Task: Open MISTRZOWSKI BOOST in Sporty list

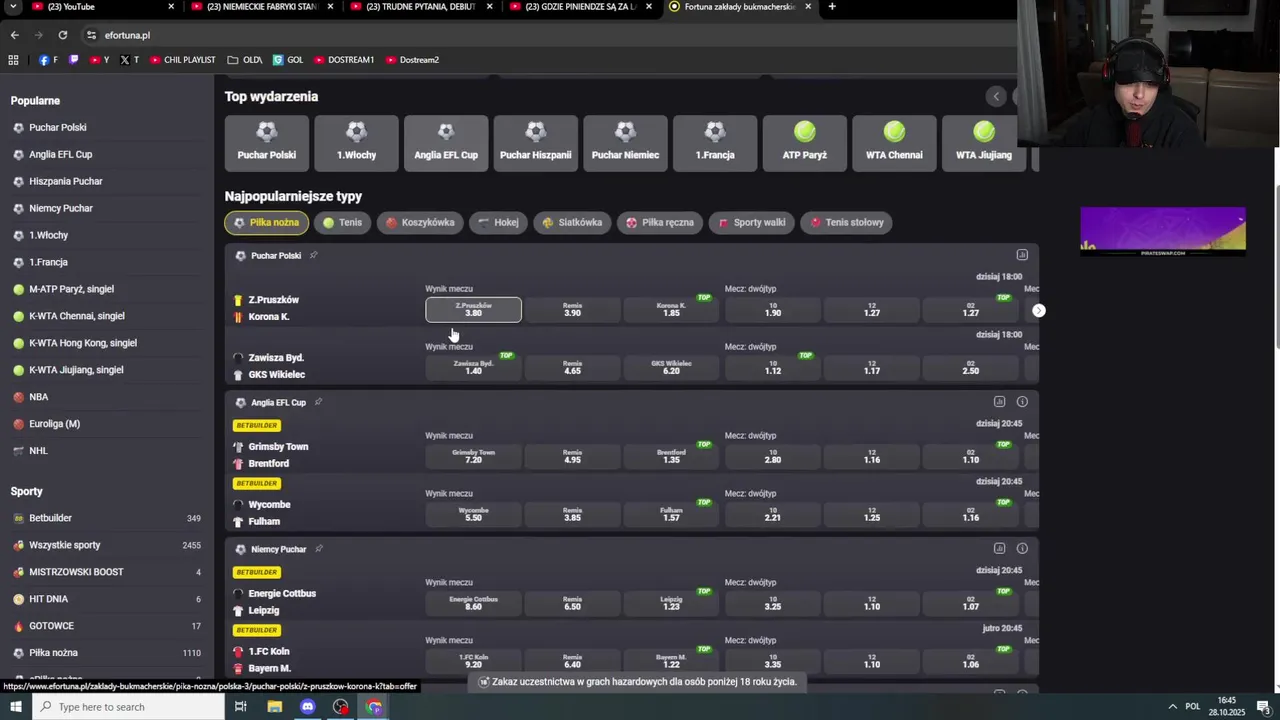Action: 106,572
